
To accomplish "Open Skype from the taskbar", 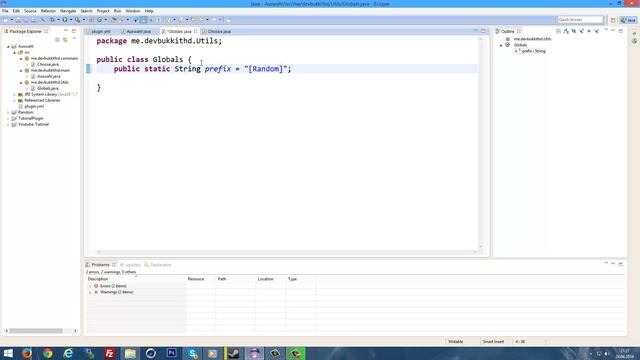I will (x=192, y=353).
